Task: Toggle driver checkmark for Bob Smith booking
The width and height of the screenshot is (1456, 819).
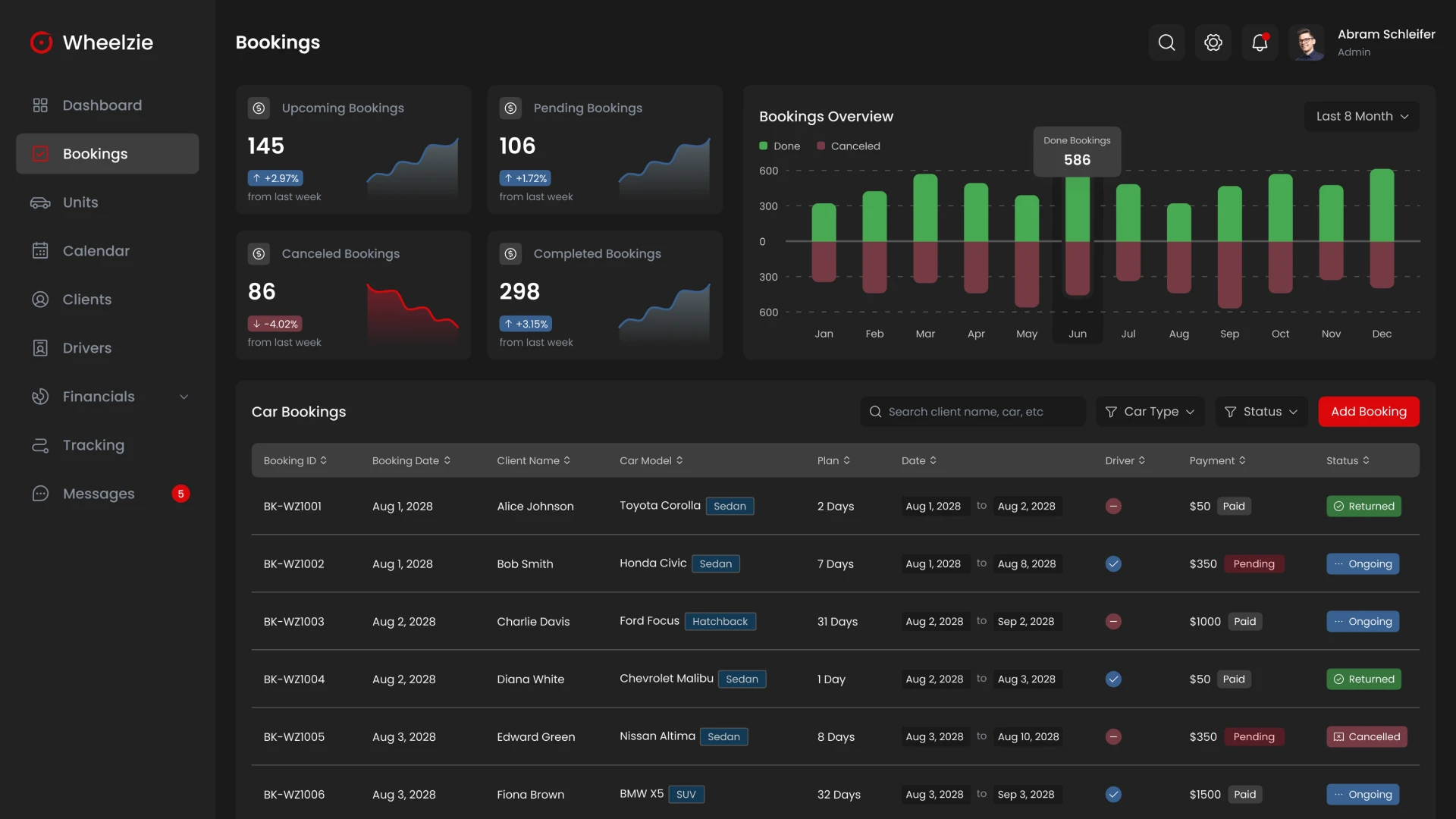Action: click(x=1113, y=564)
